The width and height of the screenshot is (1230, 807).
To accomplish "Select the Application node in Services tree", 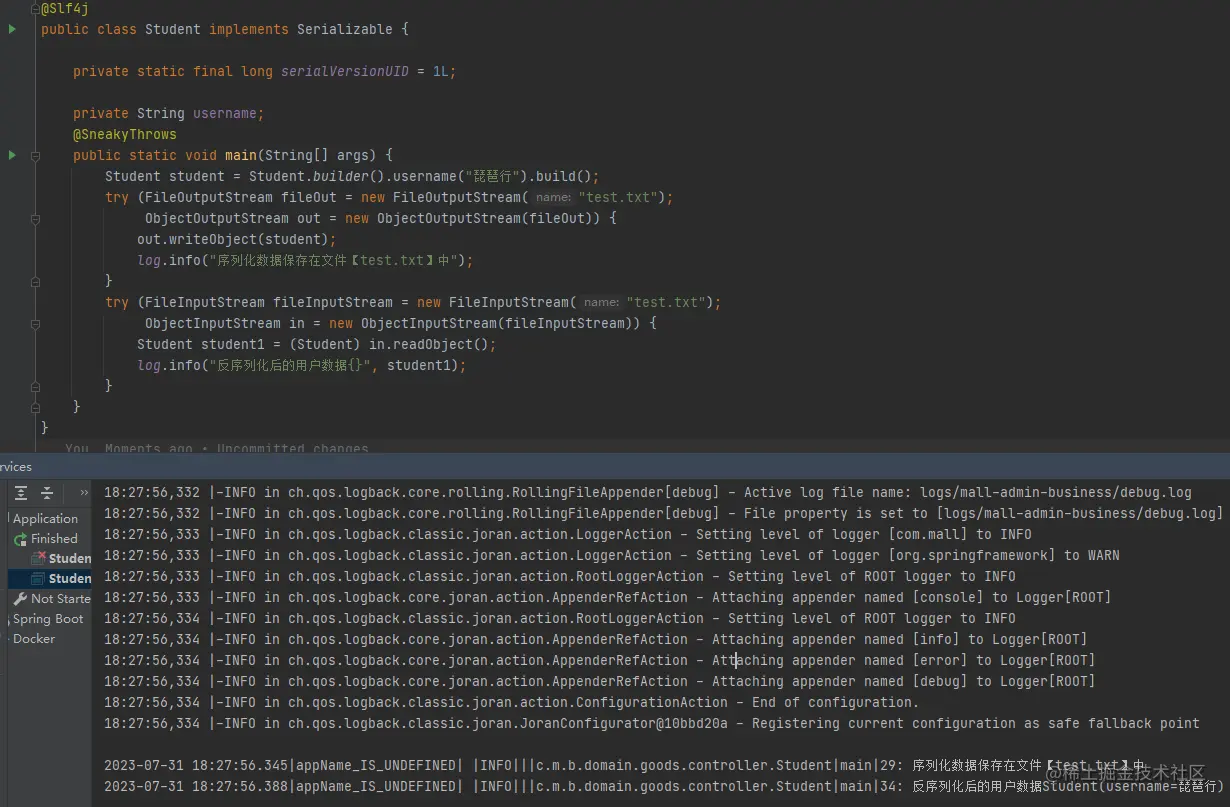I will tap(45, 518).
